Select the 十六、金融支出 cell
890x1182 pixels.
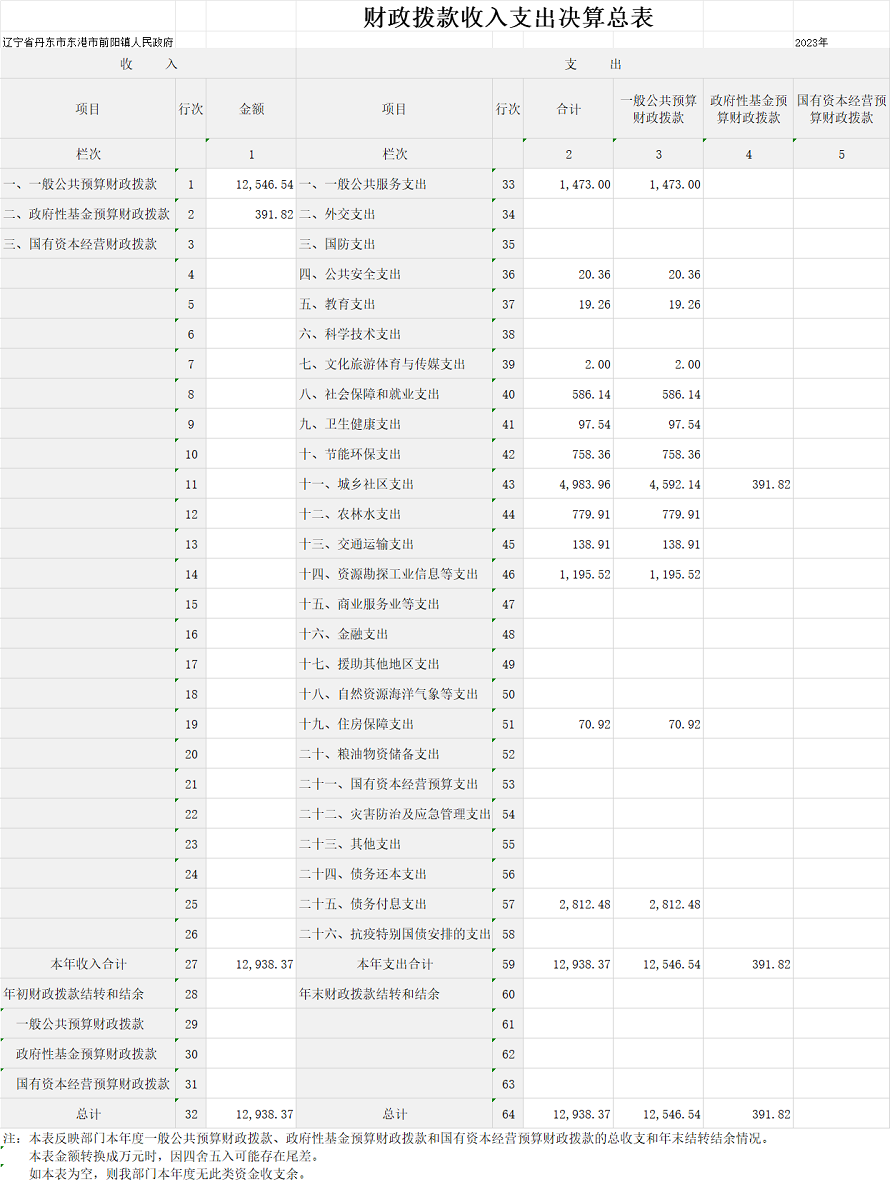pos(394,634)
